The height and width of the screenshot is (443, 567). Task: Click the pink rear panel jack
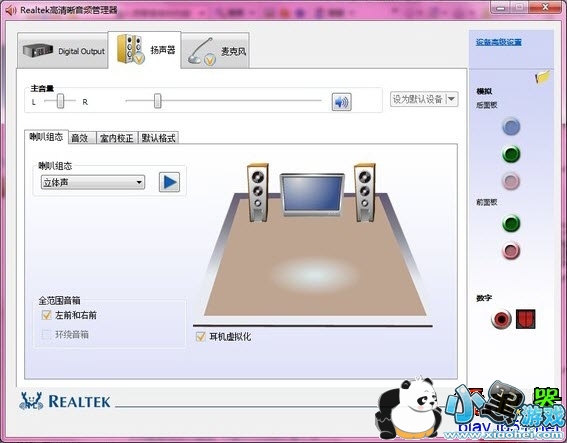pos(511,181)
